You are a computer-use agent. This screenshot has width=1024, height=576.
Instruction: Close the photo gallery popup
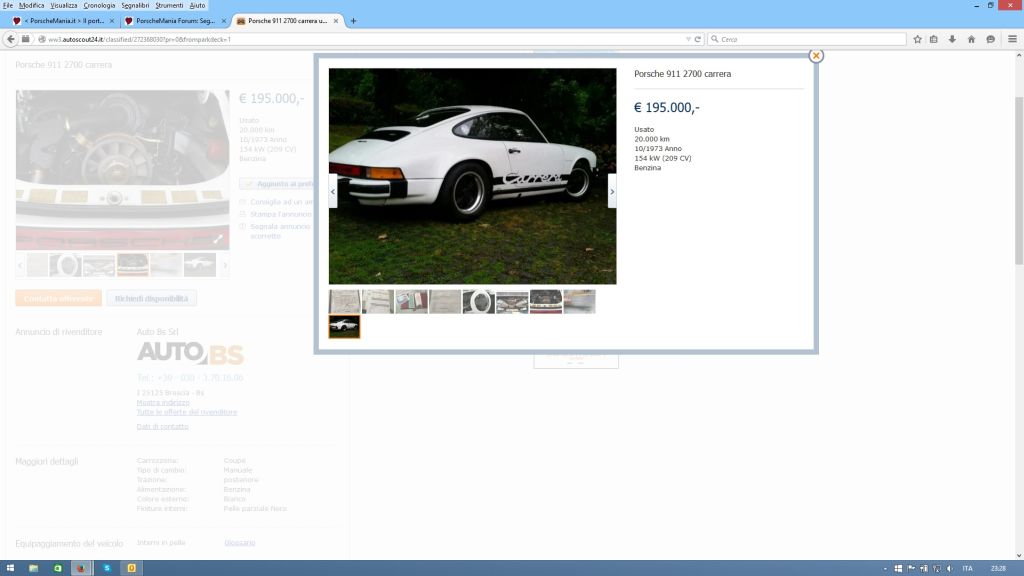(x=816, y=56)
